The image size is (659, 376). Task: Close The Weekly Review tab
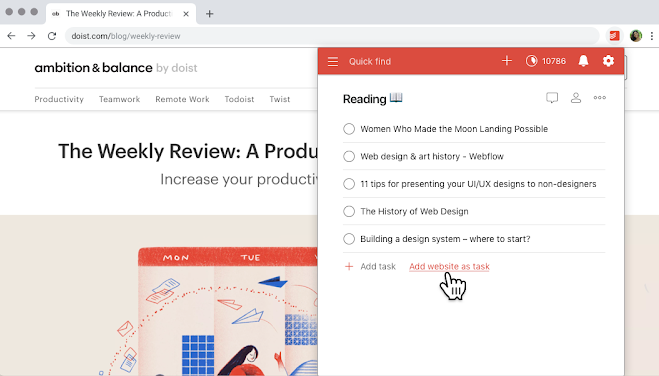(x=186, y=14)
